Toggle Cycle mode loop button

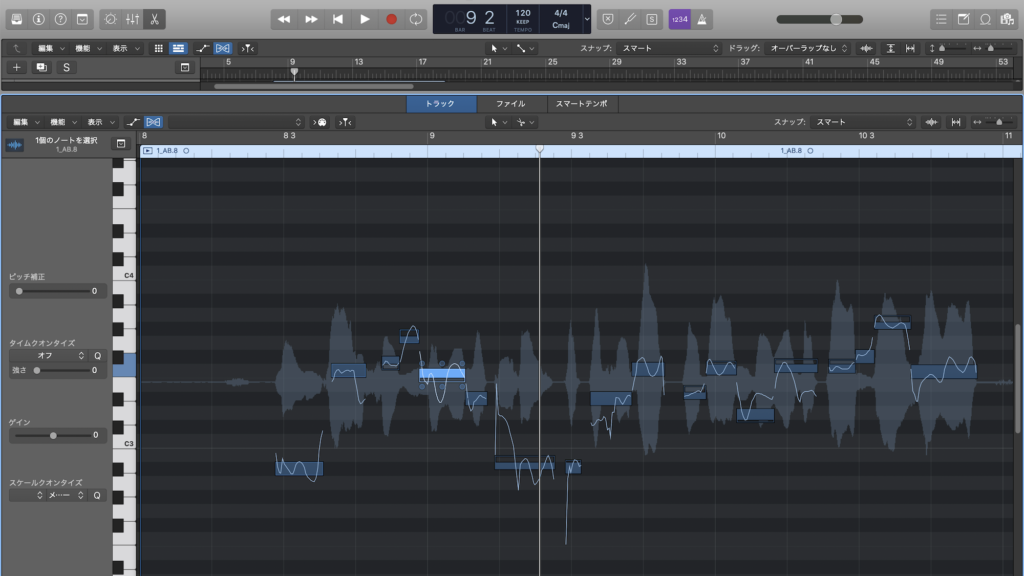pyautogui.click(x=415, y=19)
